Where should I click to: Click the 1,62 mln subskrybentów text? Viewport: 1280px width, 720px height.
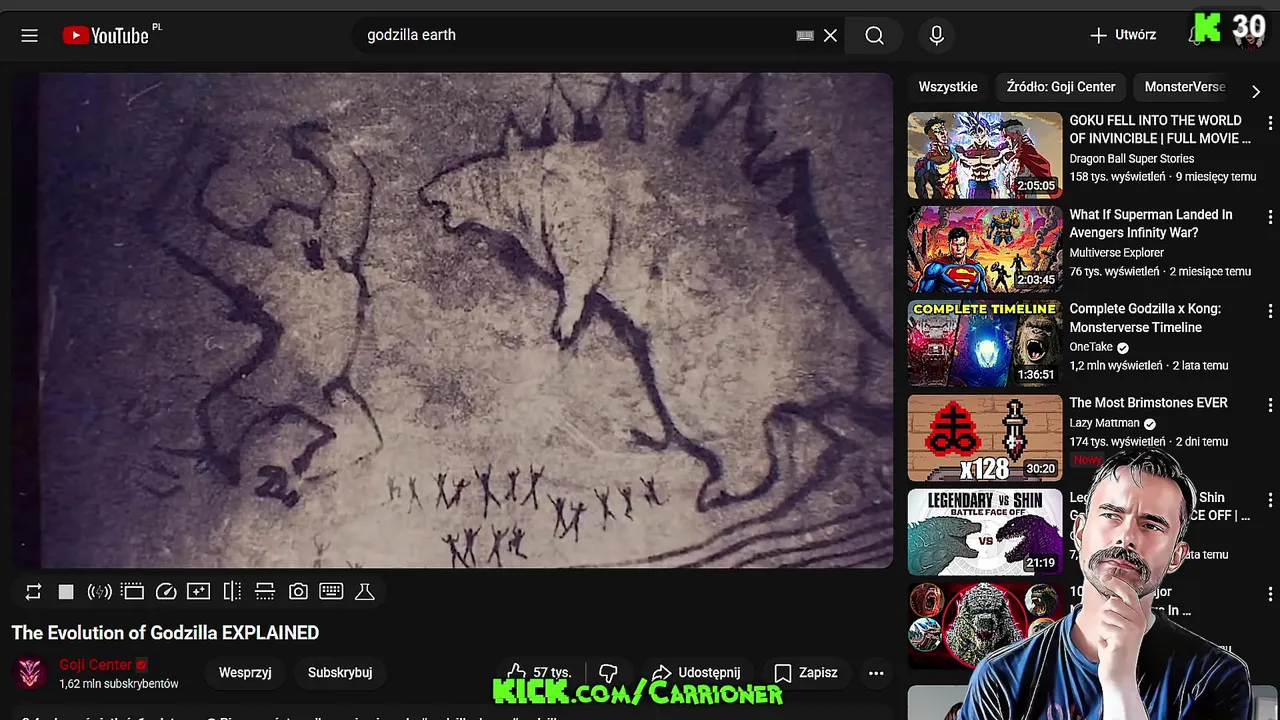[x=118, y=684]
